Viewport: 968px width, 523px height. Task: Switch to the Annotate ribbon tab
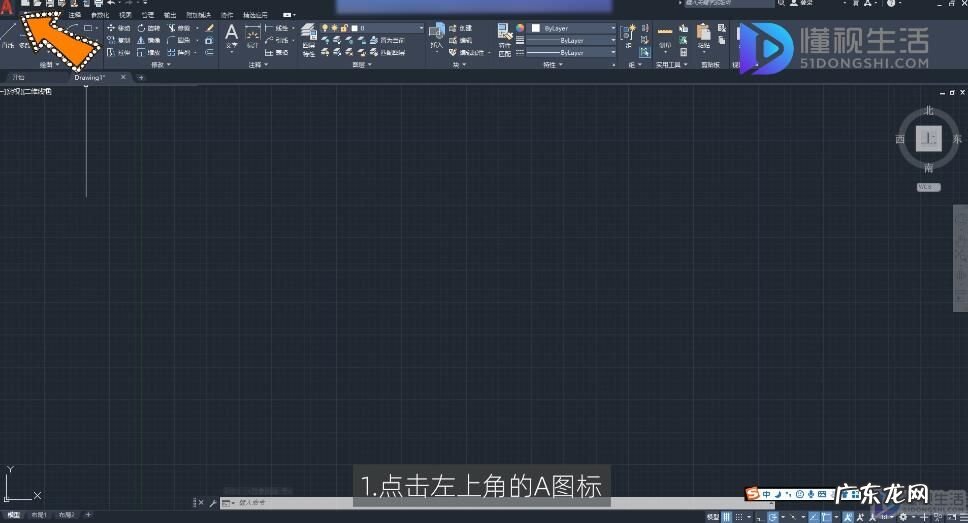pos(75,15)
